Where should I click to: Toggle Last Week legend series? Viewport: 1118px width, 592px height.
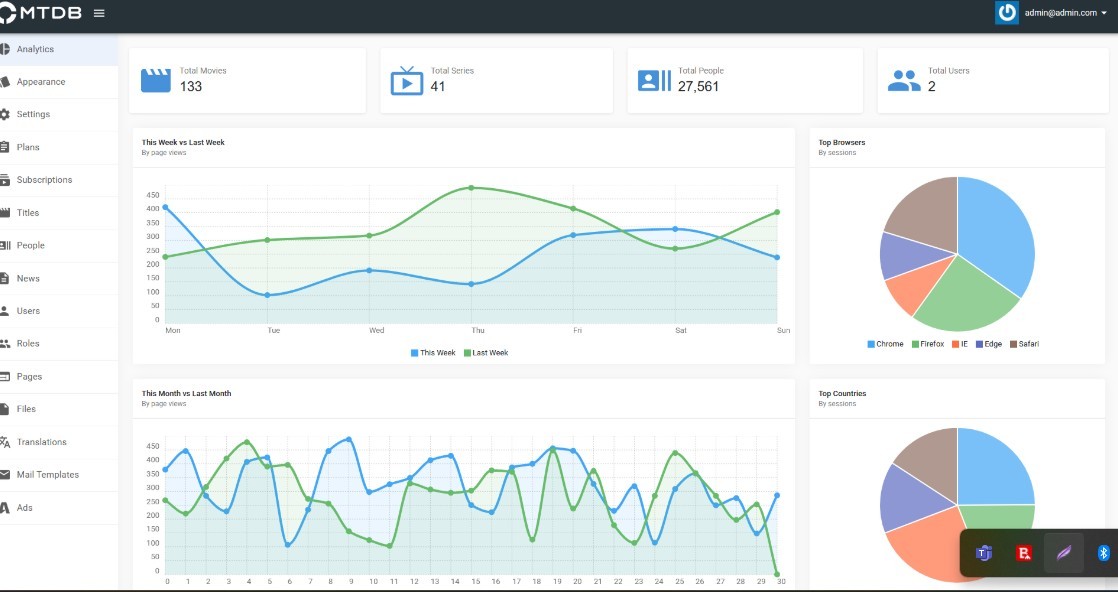click(486, 353)
